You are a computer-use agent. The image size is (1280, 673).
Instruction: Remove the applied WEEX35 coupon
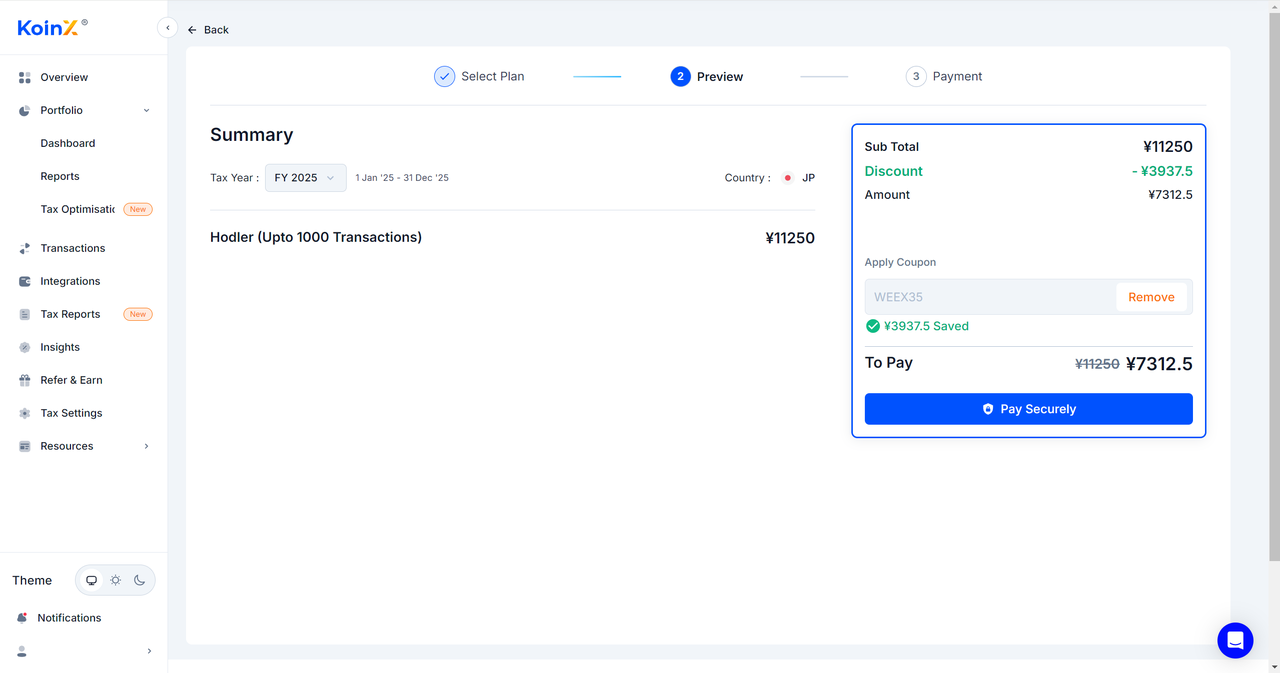(x=1151, y=297)
